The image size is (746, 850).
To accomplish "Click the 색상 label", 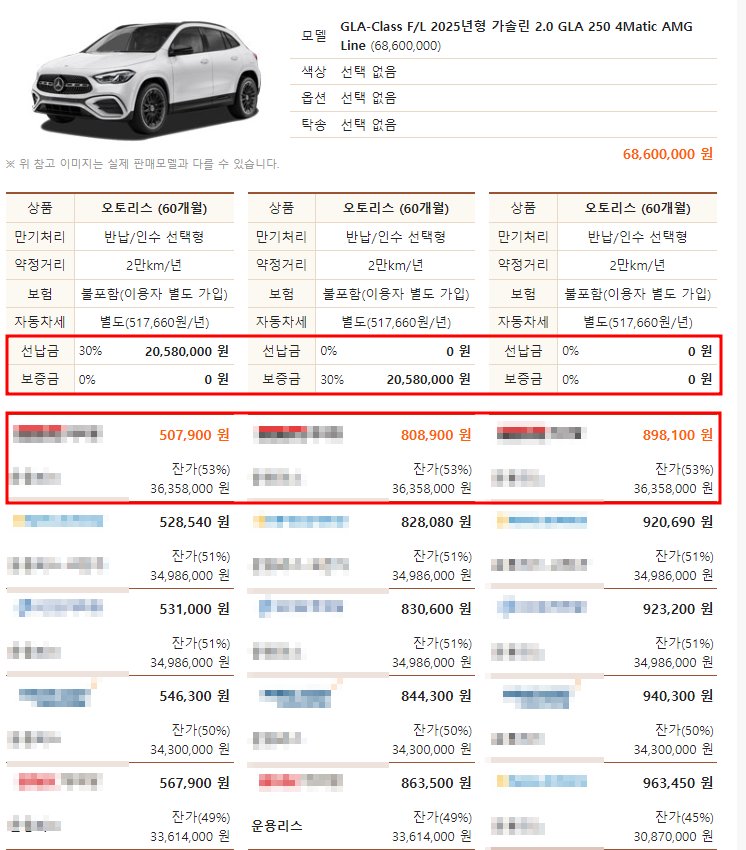I will (314, 72).
